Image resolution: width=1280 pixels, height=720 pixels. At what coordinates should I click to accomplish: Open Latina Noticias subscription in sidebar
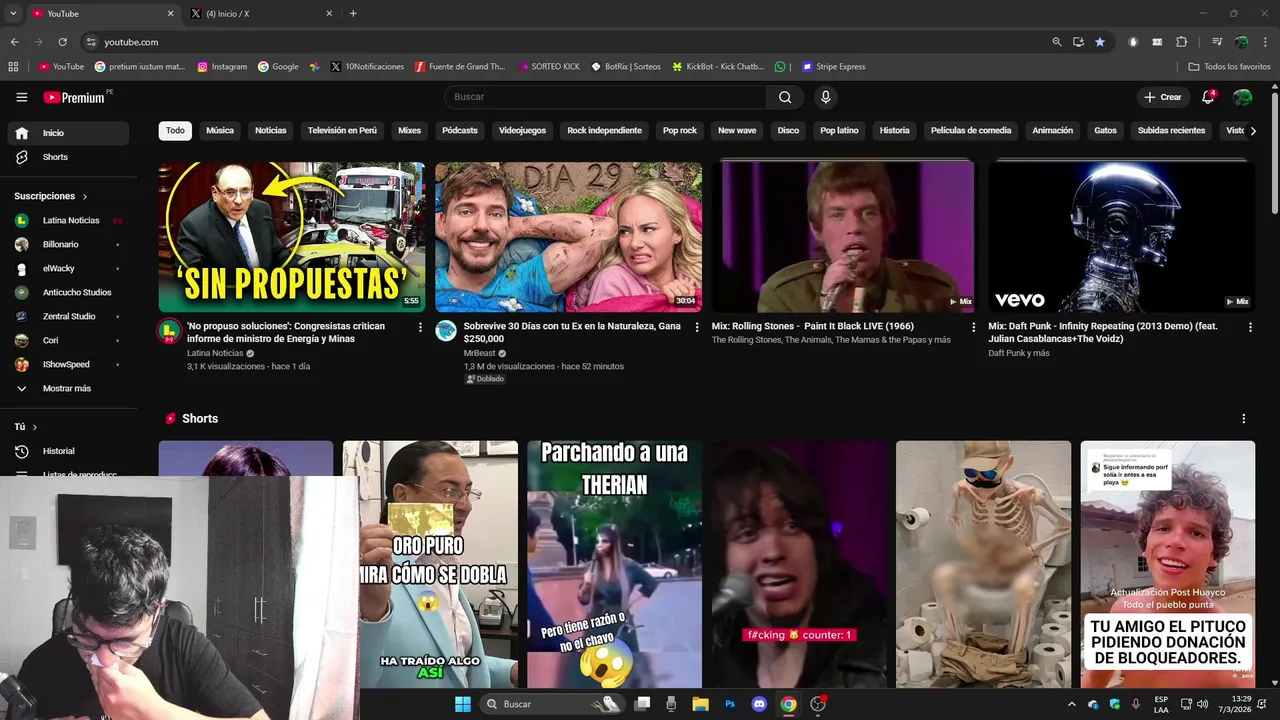[x=68, y=220]
